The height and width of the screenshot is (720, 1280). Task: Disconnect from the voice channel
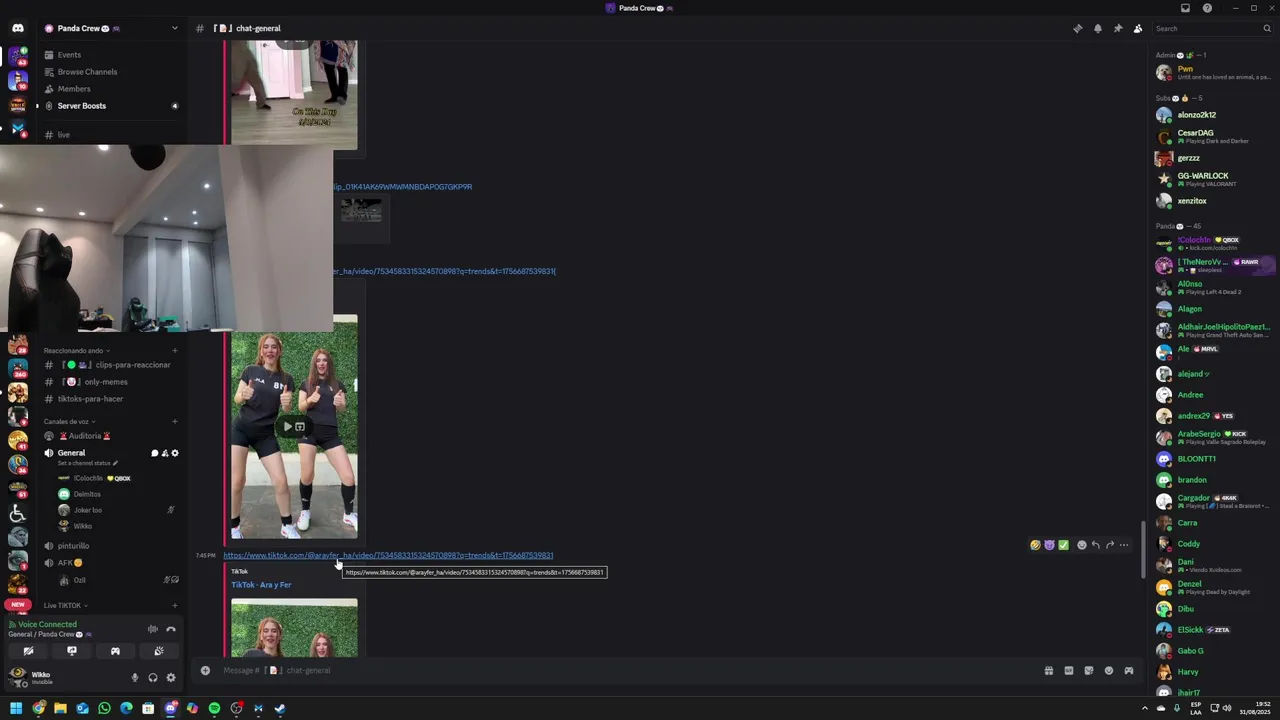pyautogui.click(x=171, y=629)
